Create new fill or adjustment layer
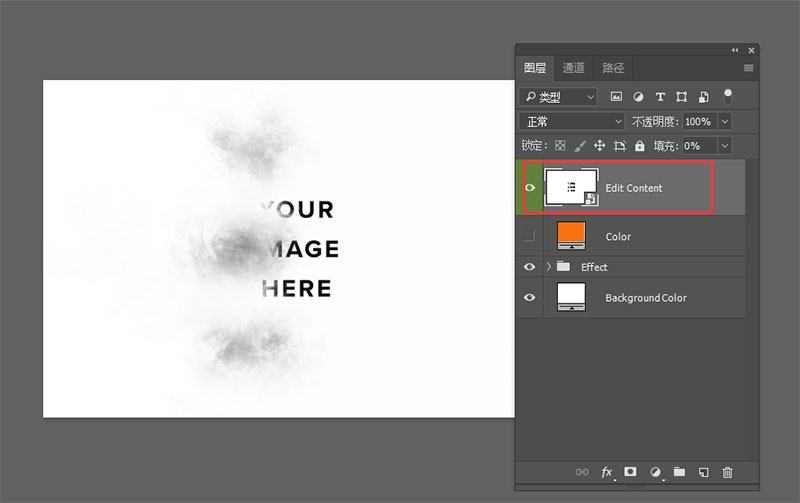 pos(656,472)
